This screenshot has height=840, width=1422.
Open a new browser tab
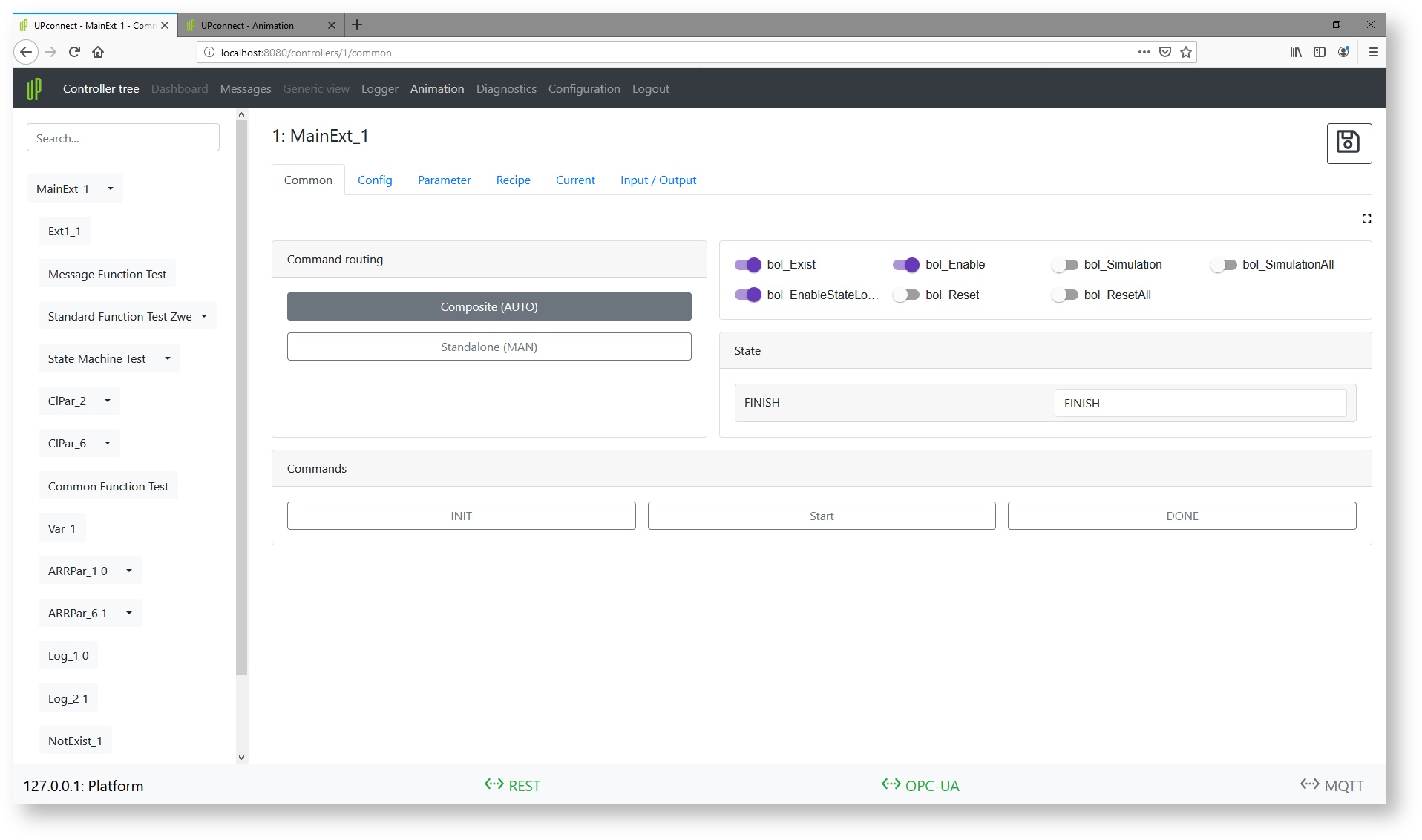[357, 25]
